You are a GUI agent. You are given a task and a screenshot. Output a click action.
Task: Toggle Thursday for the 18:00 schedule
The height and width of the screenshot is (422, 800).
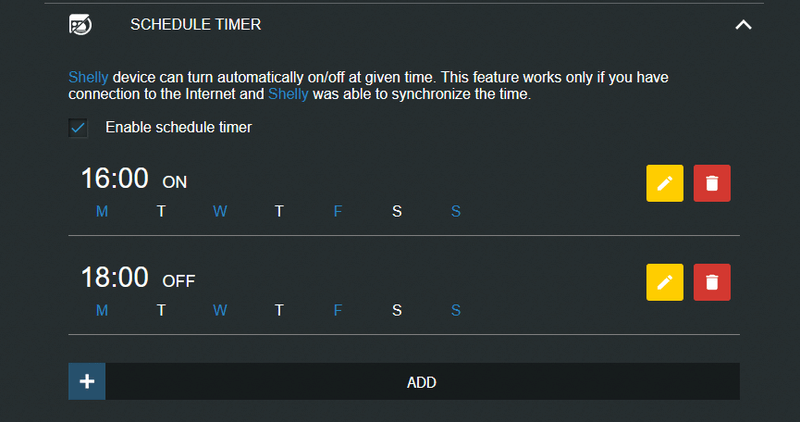(x=279, y=310)
